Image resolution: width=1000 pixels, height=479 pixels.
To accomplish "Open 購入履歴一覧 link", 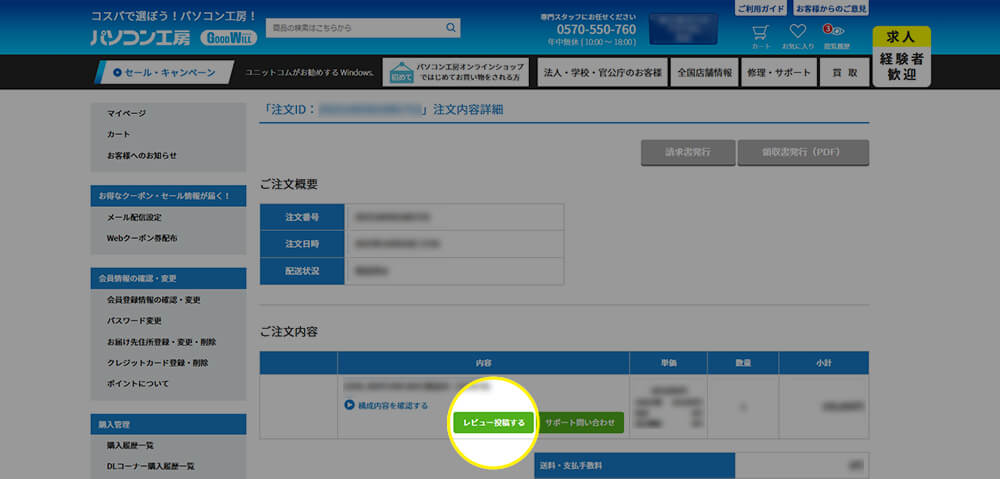I will [130, 445].
